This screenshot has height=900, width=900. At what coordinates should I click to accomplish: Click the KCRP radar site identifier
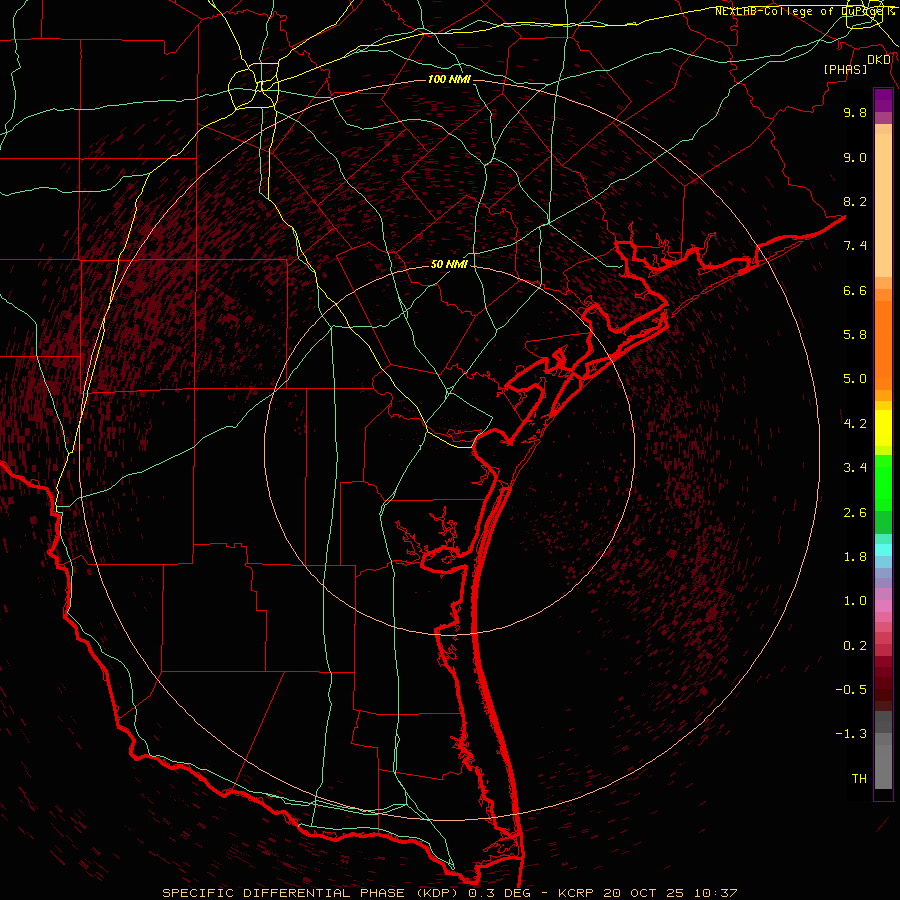(x=578, y=893)
